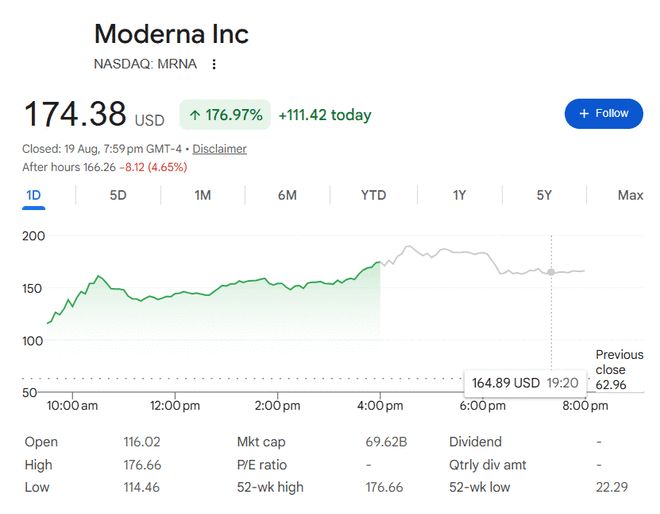View the 5Y chart range
The height and width of the screenshot is (514, 660).
544,195
